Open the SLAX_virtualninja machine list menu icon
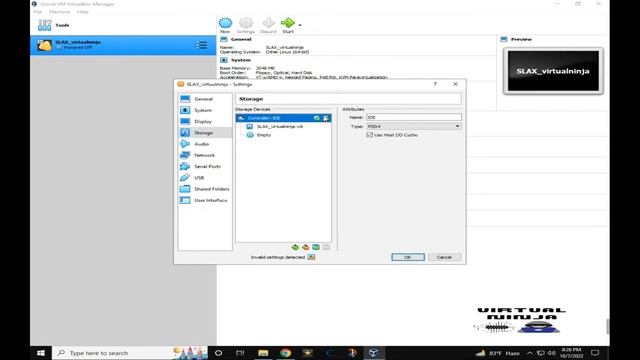Image resolution: width=640 pixels, height=360 pixels. 201,45
